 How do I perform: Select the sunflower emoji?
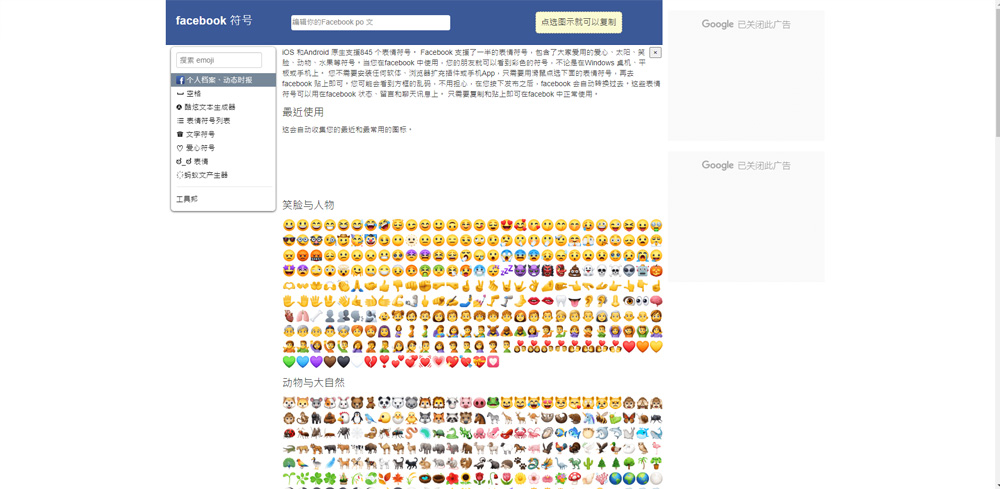(466, 478)
